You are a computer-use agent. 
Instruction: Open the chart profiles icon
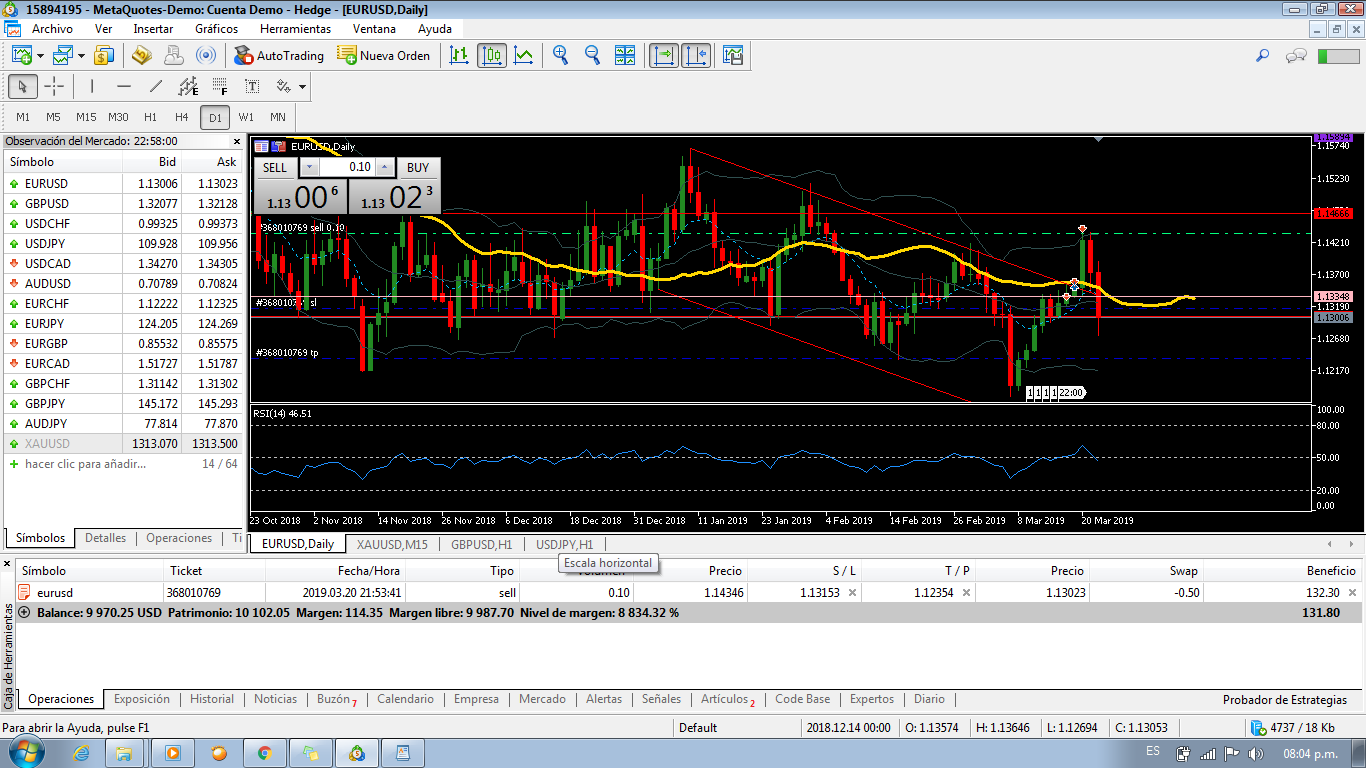click(x=63, y=55)
